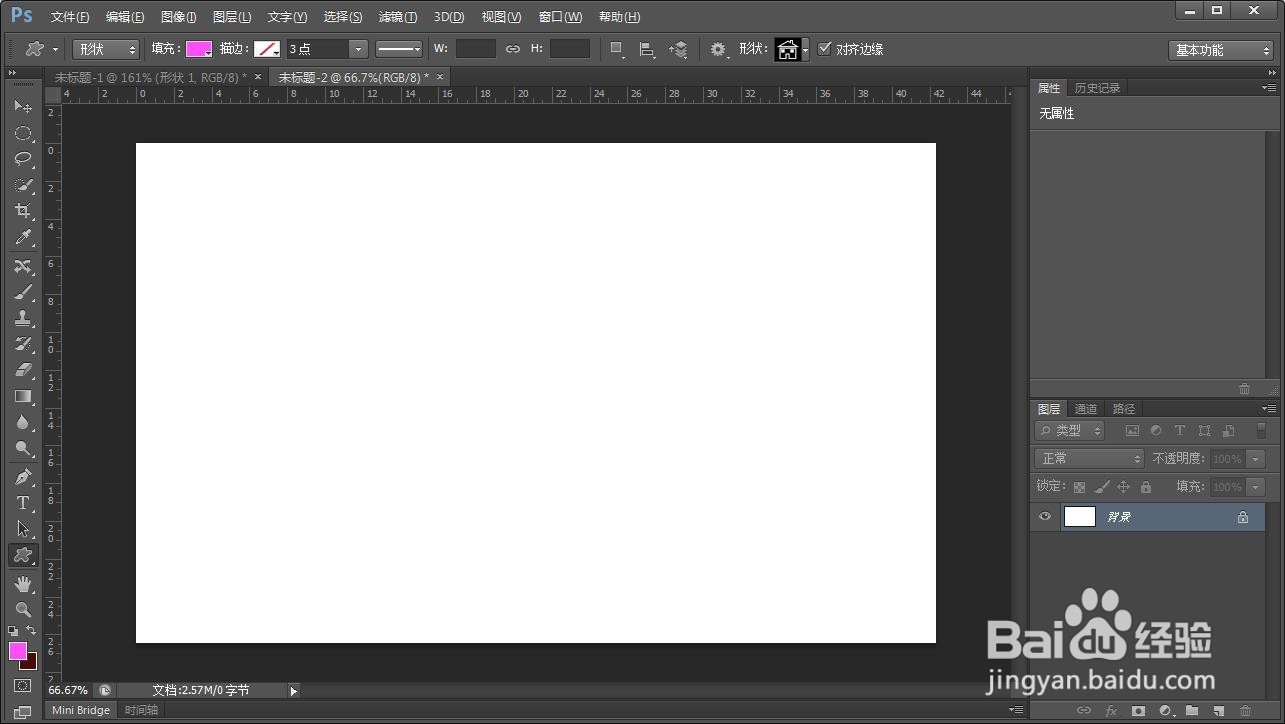Screen dimensions: 1285x724
Task: Click the path arrangement icon in options bar
Action: (678, 49)
